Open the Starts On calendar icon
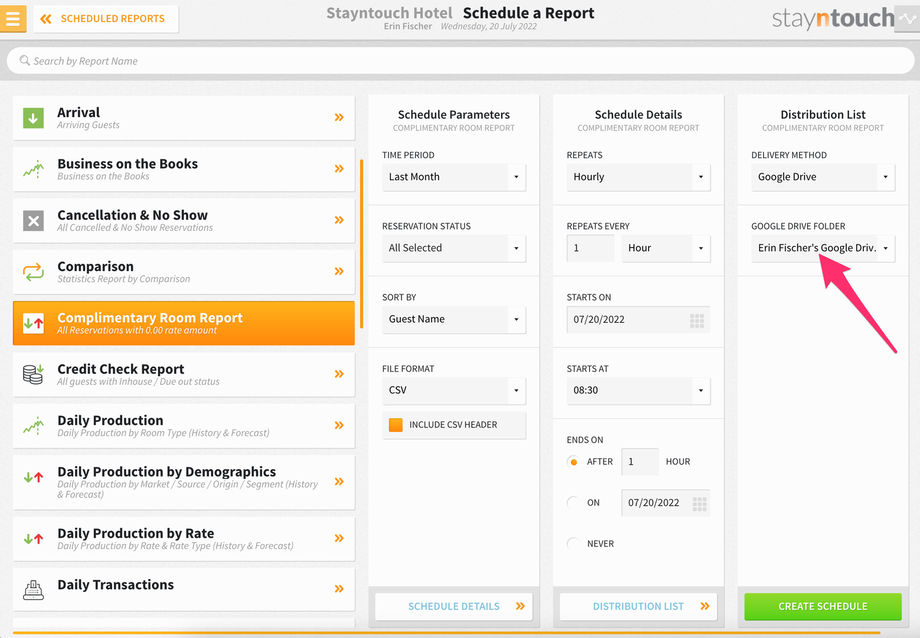Viewport: 920px width, 638px height. click(x=697, y=320)
